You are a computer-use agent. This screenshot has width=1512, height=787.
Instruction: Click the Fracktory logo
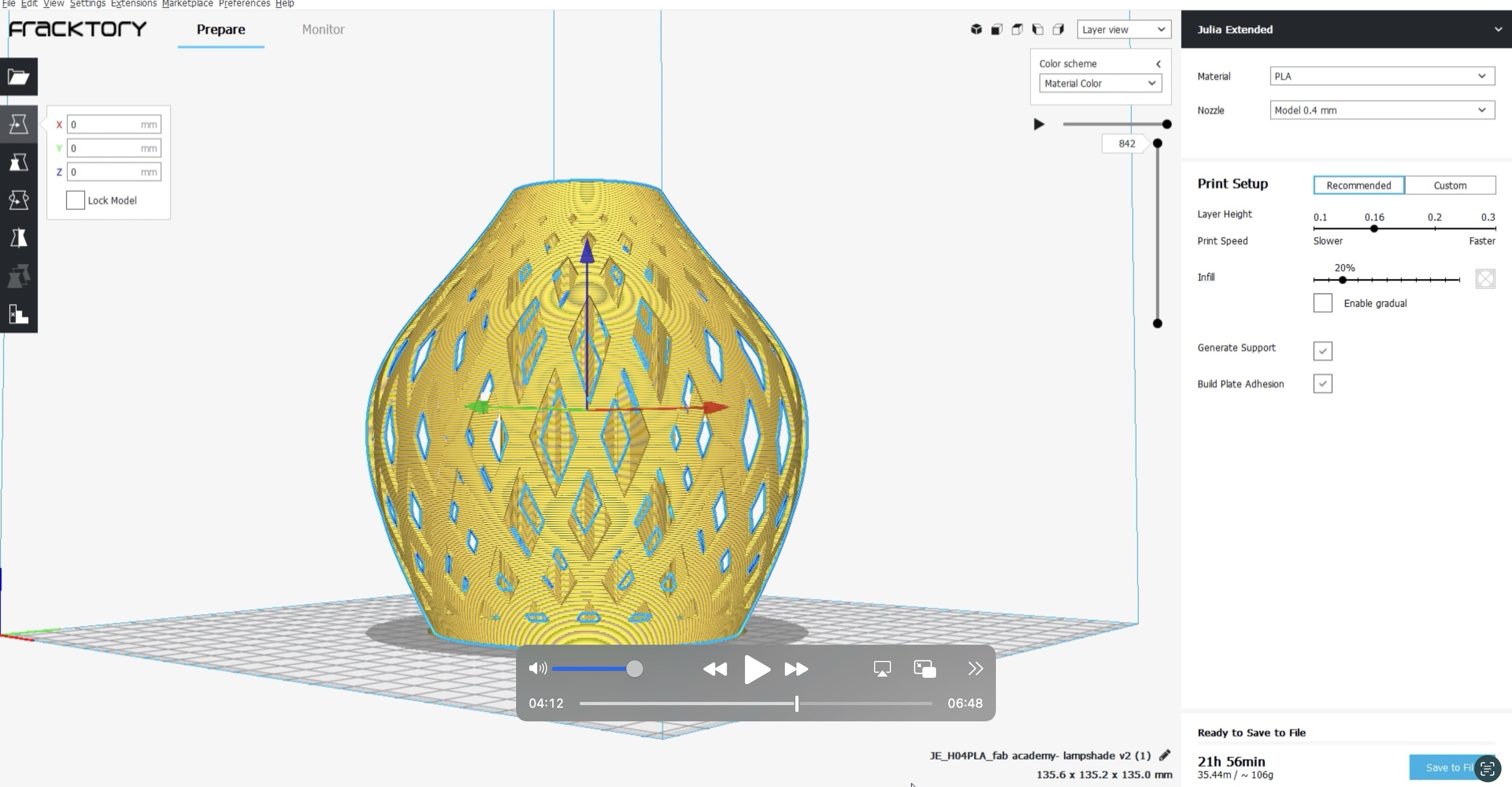78,29
